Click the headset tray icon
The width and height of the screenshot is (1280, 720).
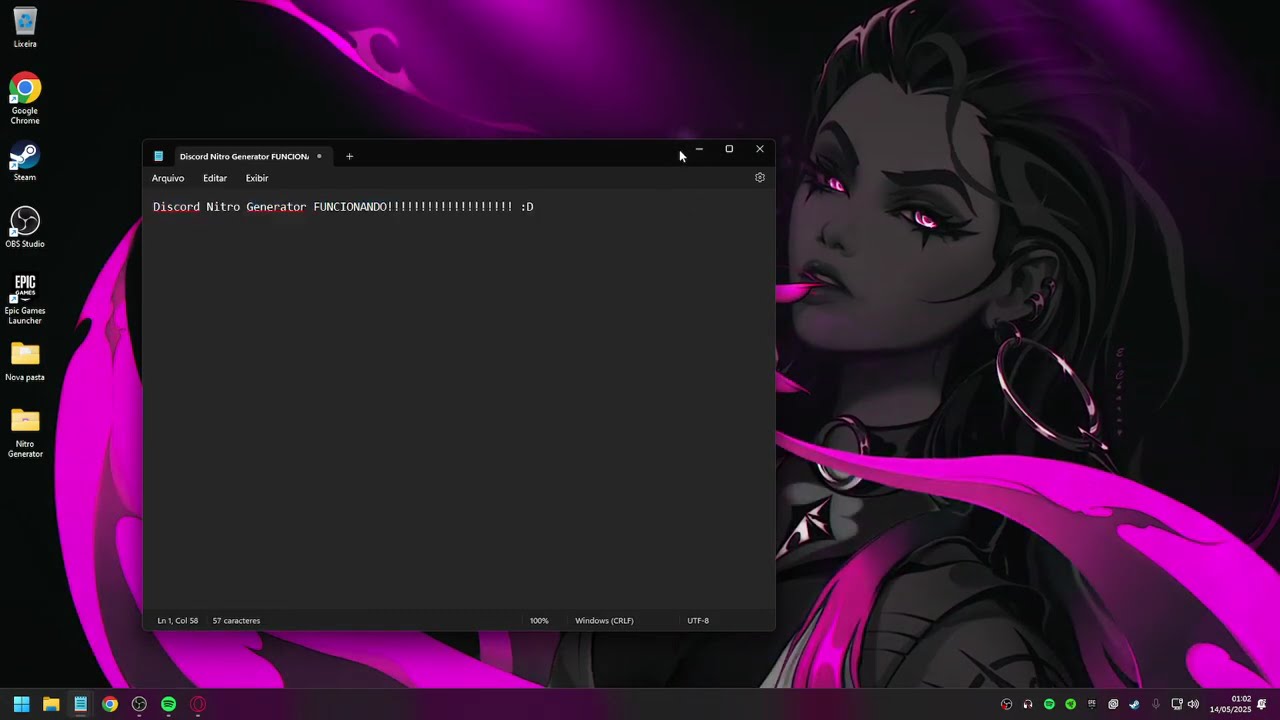coord(1028,704)
